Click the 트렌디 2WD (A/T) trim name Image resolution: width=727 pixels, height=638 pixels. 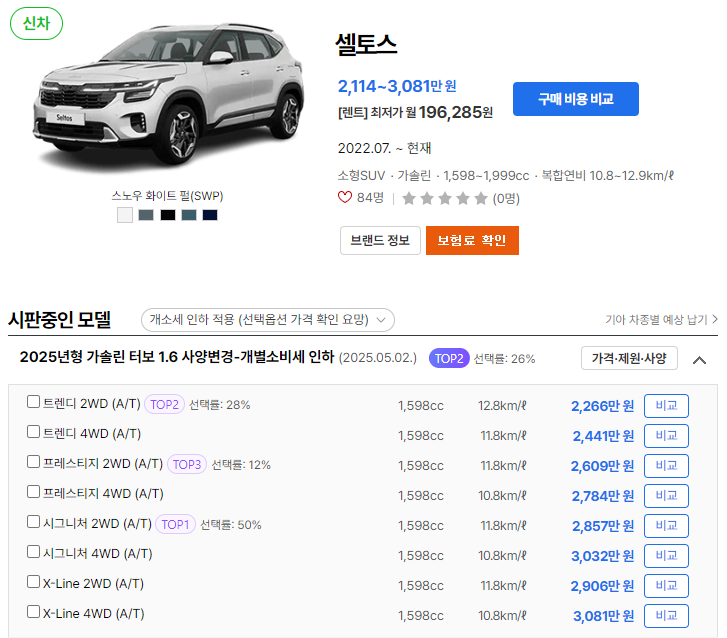92,403
